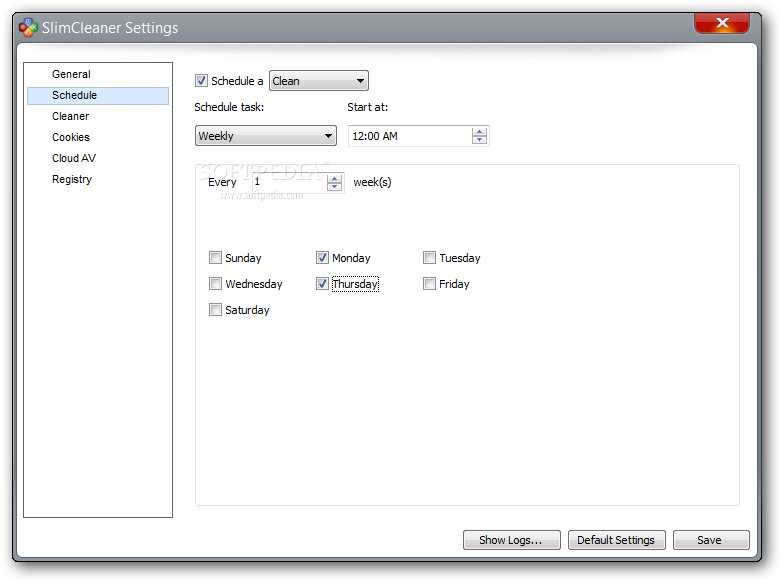The height and width of the screenshot is (582, 782).
Task: Open the Clean task type dropdown
Action: tap(319, 81)
